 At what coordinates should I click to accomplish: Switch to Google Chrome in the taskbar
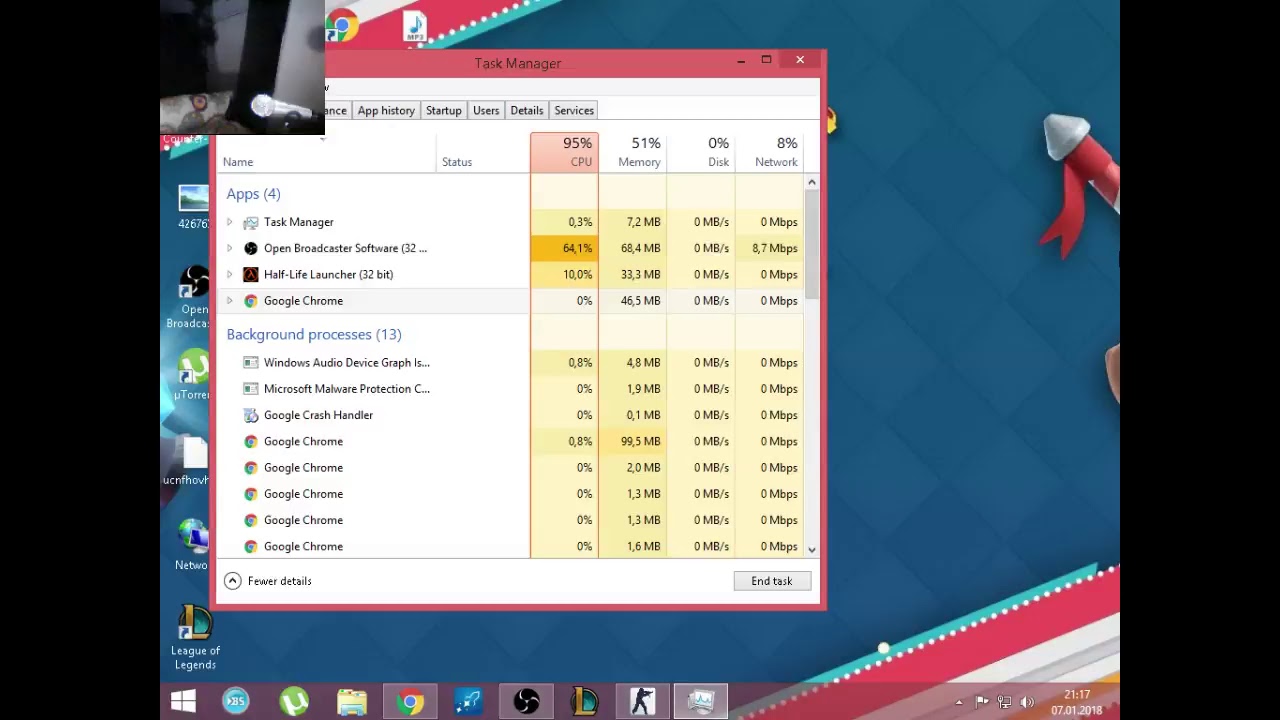coord(410,701)
